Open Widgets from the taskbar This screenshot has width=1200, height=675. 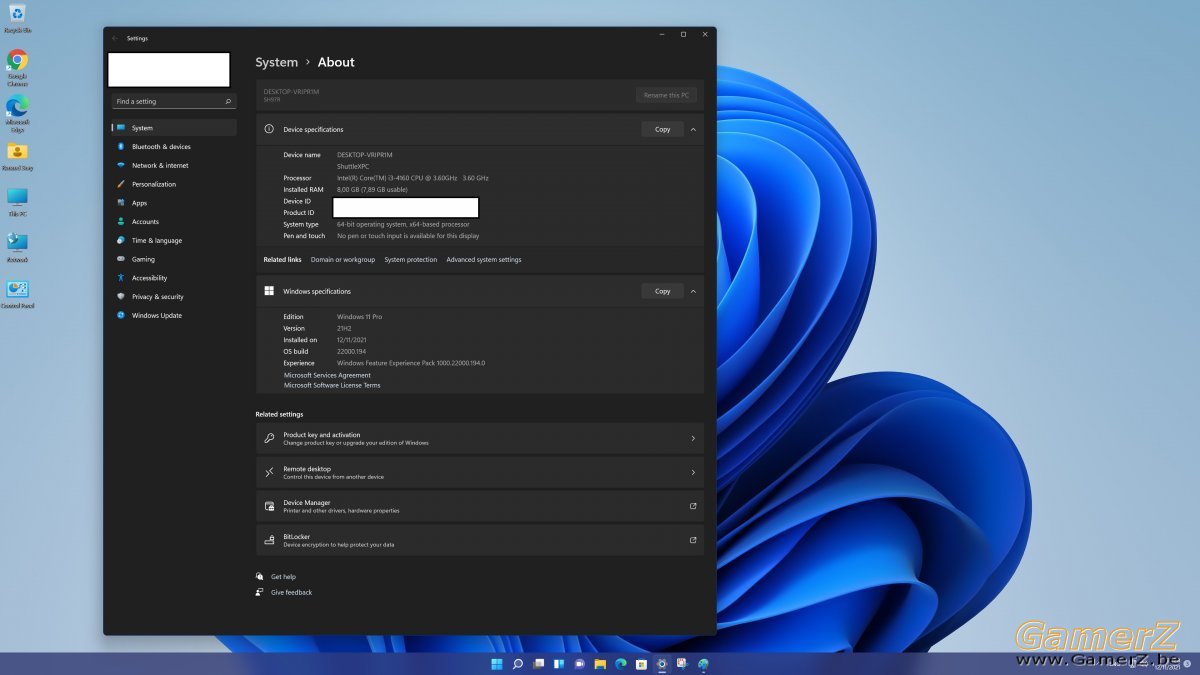click(x=559, y=664)
